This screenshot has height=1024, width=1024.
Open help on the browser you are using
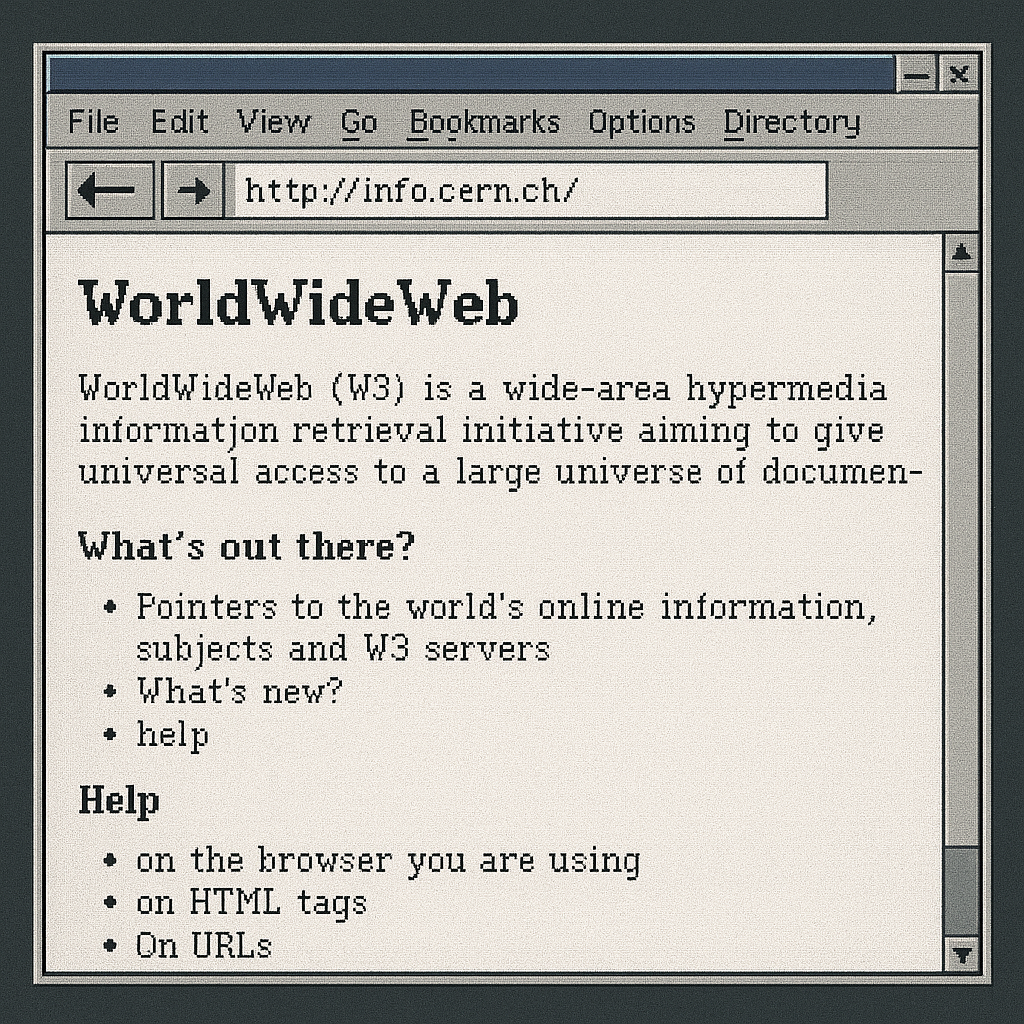tap(388, 861)
